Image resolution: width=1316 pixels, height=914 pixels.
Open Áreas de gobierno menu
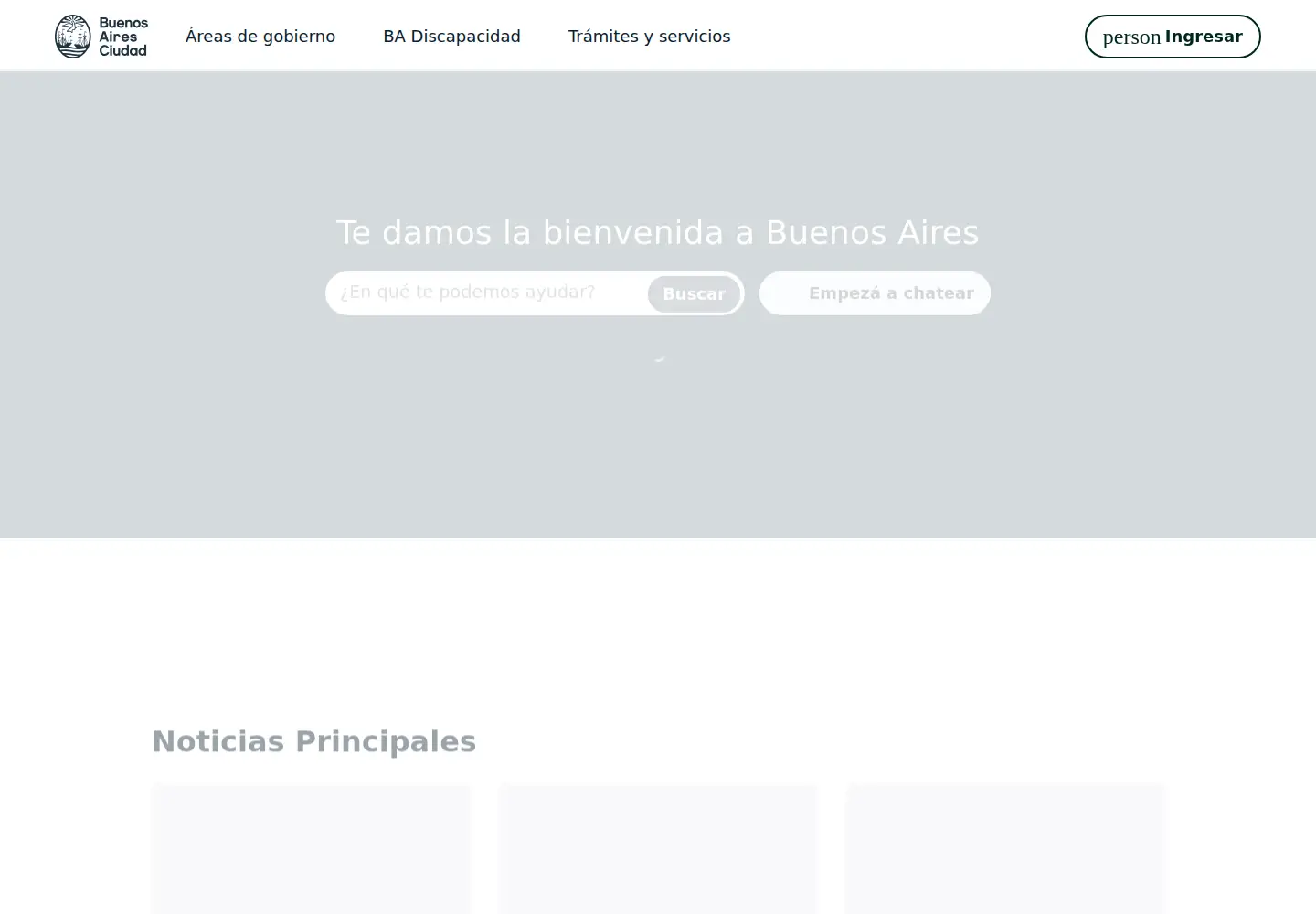point(260,37)
